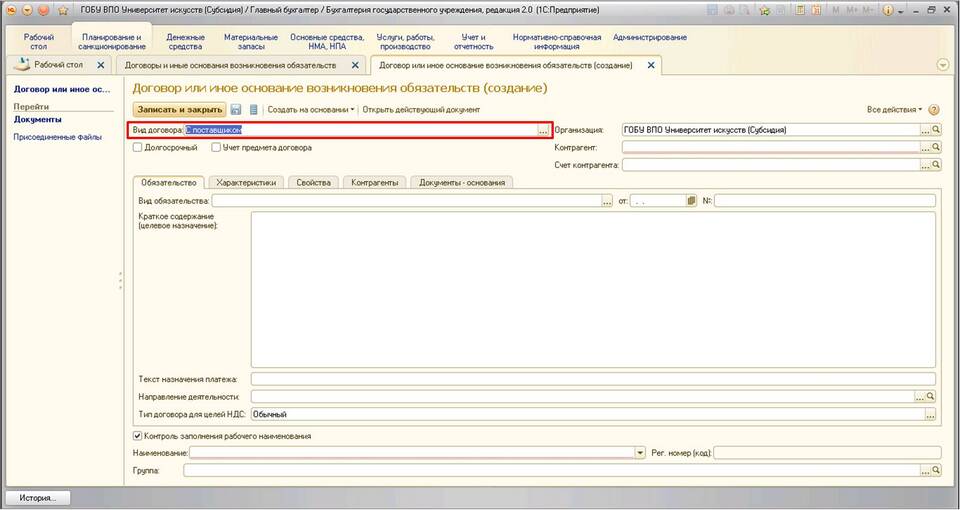This screenshot has width=960, height=510.
Task: Click Открыть действующий документ
Action: (421, 110)
